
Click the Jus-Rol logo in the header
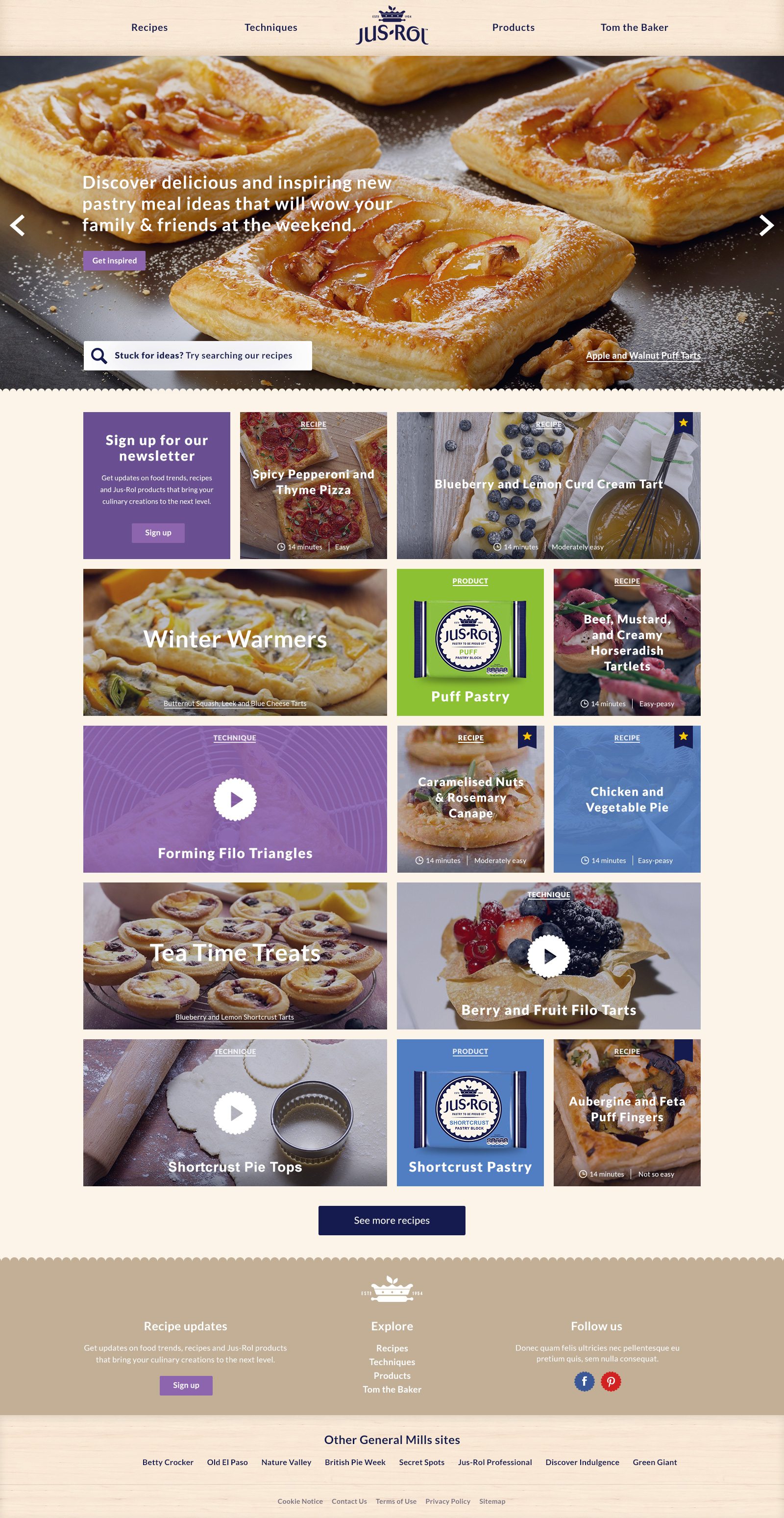(x=392, y=26)
